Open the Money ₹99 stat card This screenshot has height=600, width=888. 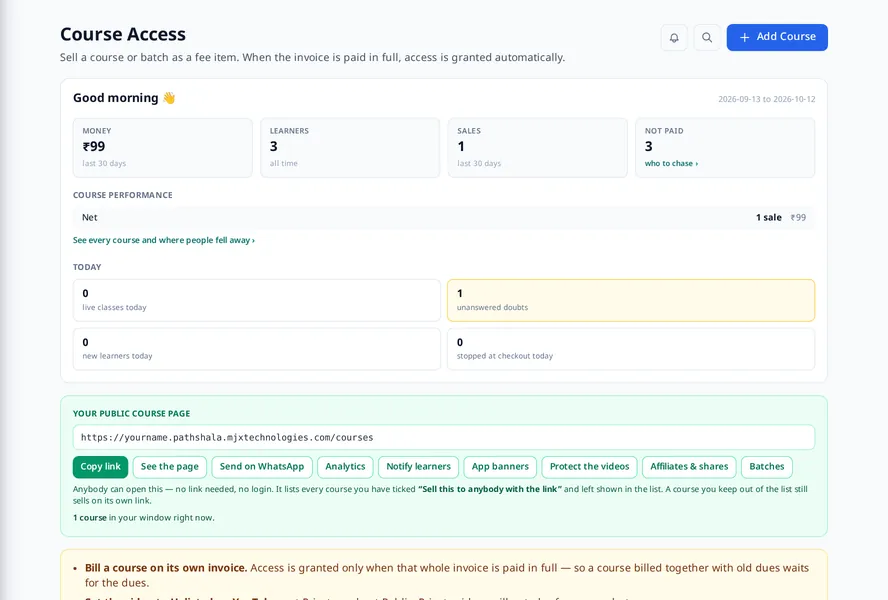(x=163, y=147)
